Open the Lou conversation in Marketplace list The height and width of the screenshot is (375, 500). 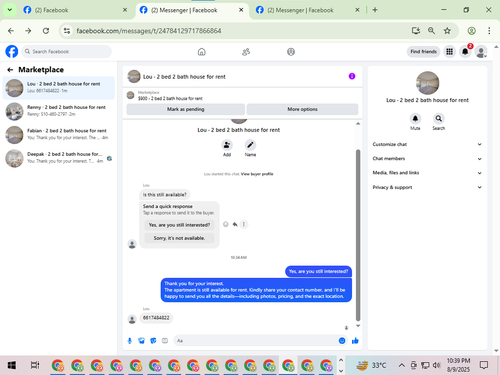59,88
